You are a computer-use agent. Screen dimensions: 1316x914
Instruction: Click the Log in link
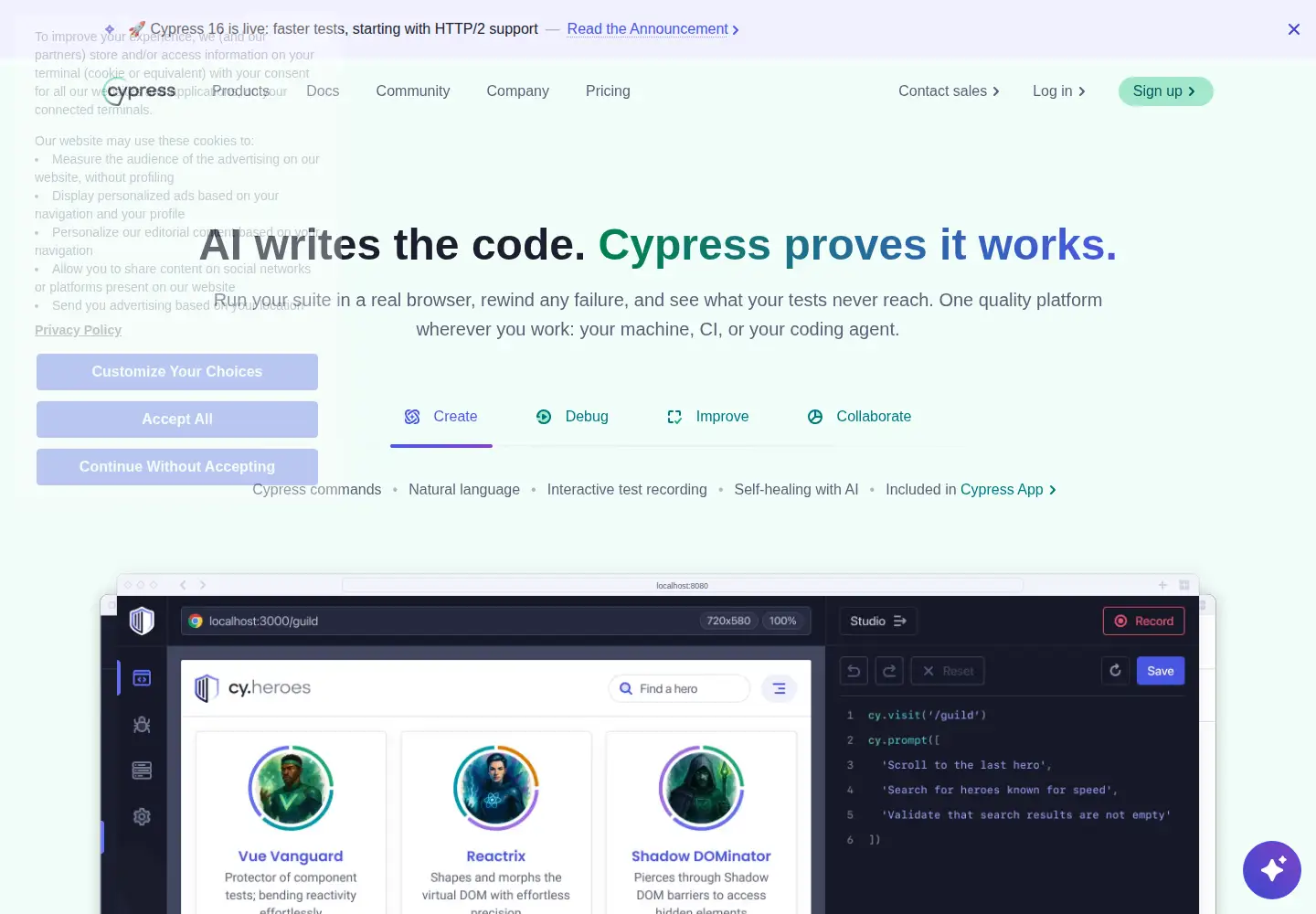pos(1059,91)
